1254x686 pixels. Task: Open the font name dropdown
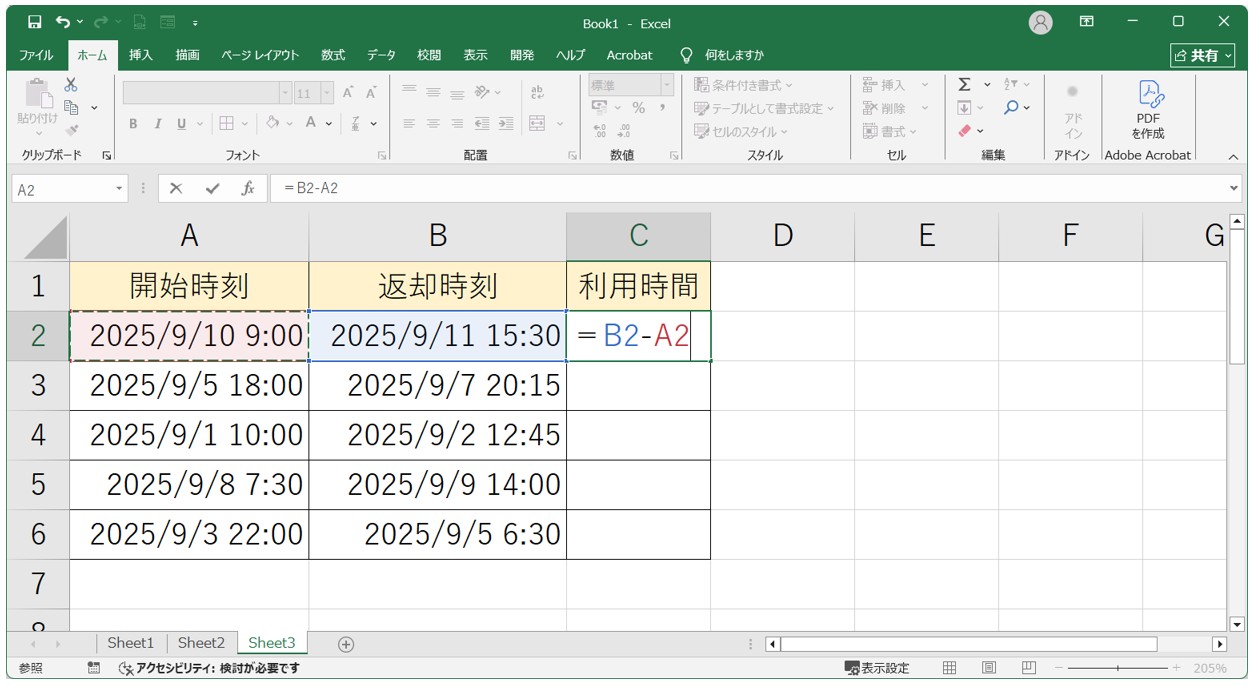click(285, 93)
